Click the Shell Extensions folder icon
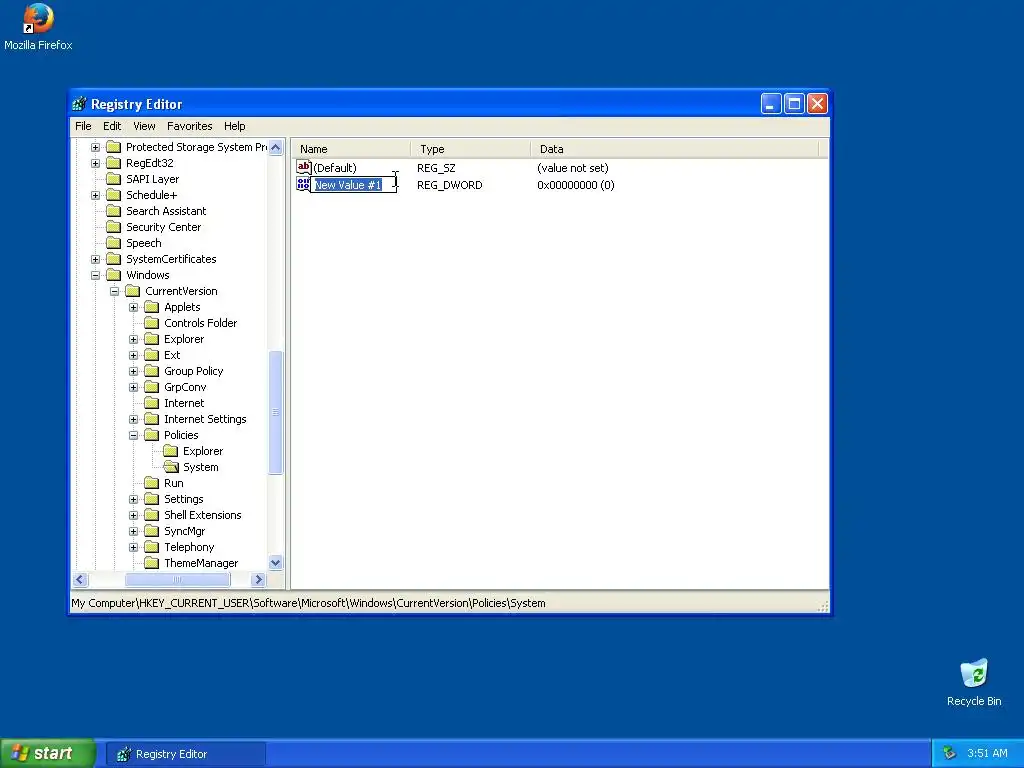The height and width of the screenshot is (768, 1024). (x=152, y=515)
